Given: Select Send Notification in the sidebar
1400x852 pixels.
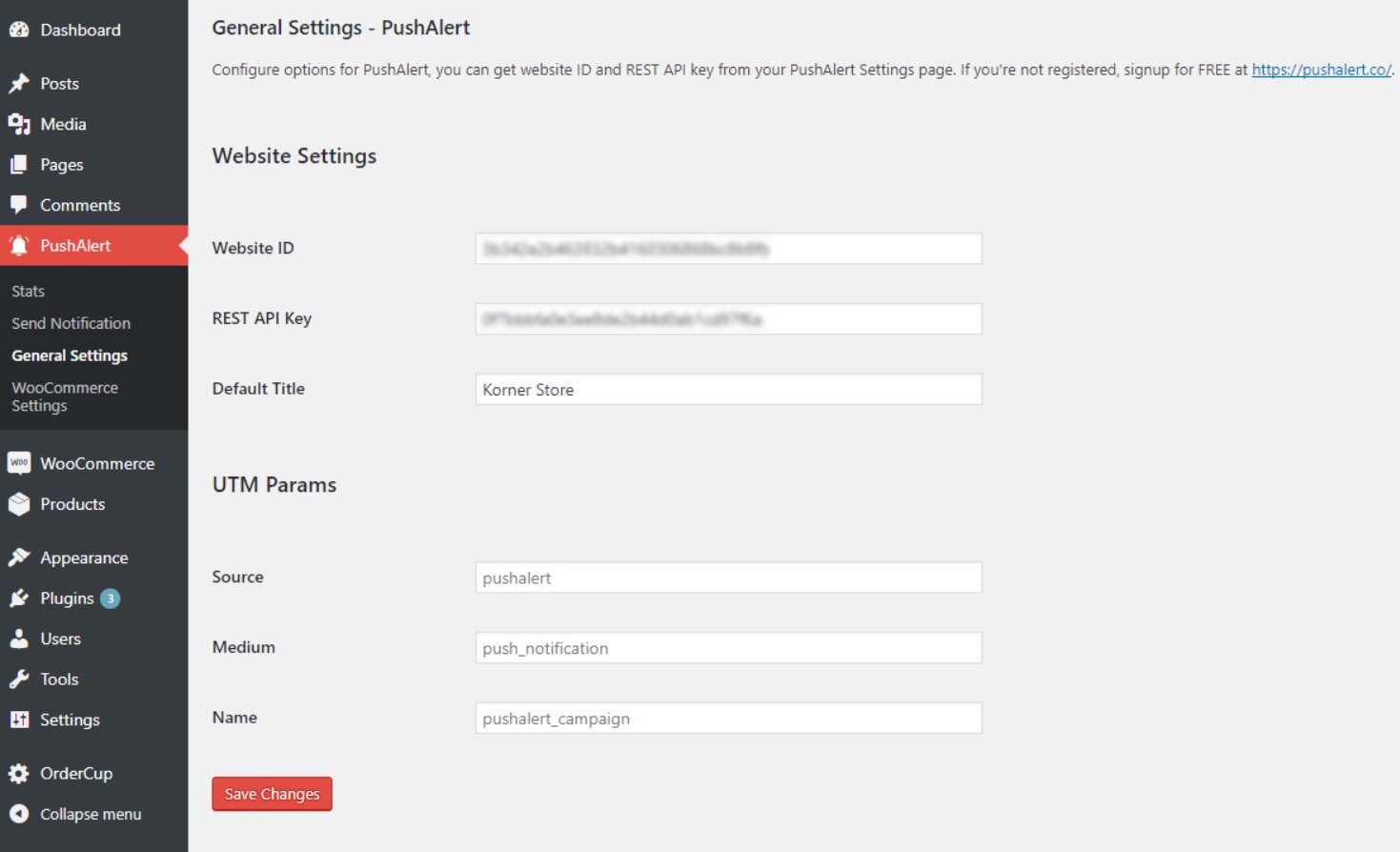Looking at the screenshot, I should [x=71, y=323].
